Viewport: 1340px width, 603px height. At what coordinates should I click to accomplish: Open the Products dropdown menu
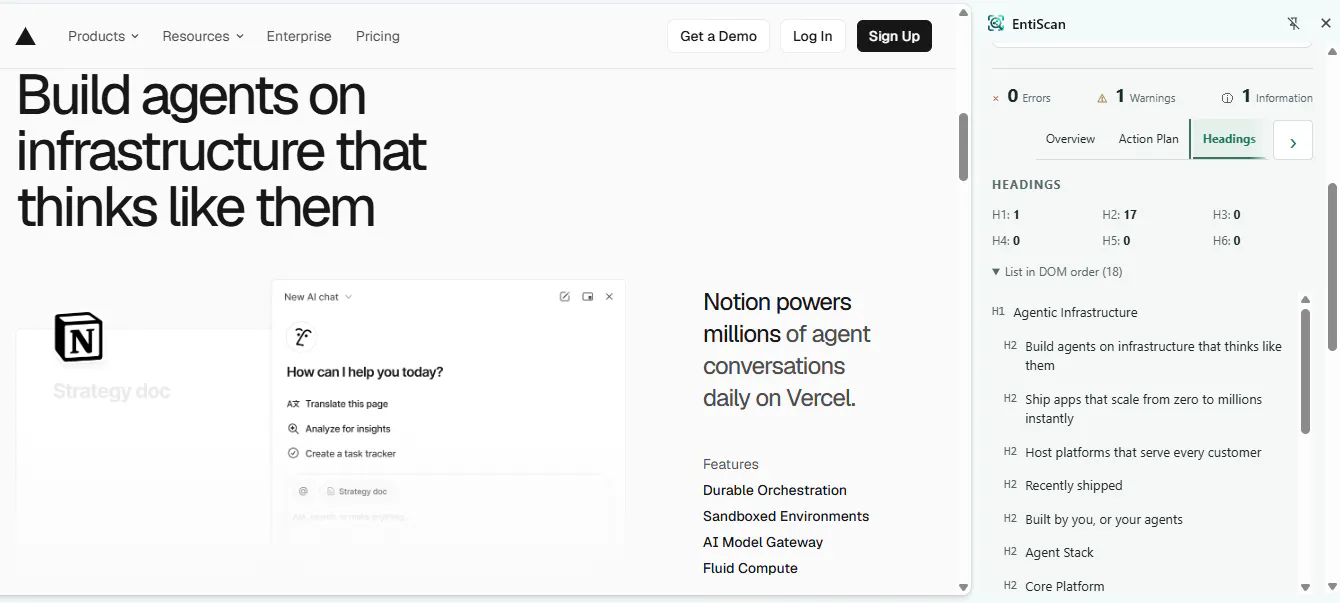(104, 36)
